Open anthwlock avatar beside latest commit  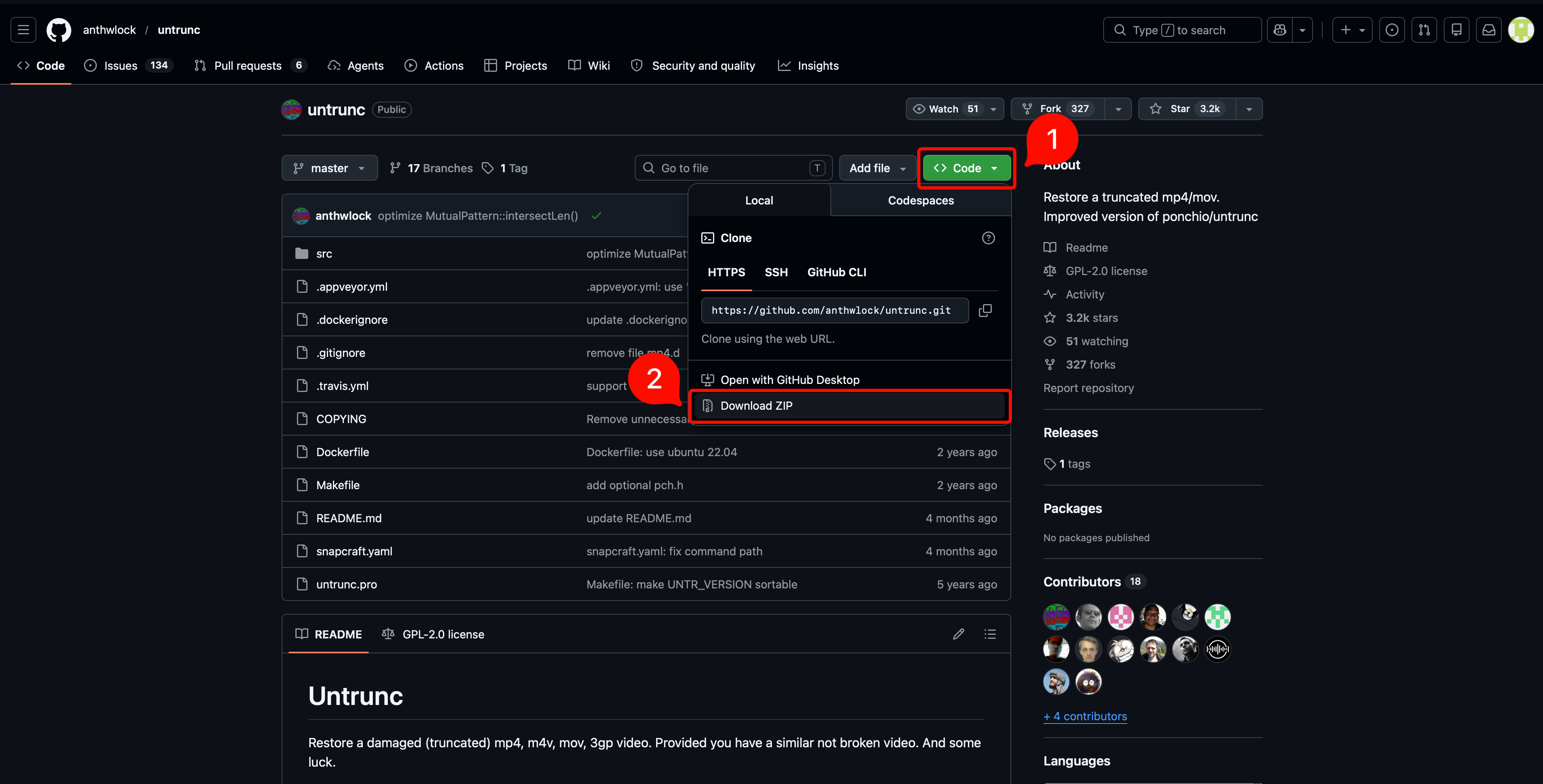pos(301,216)
